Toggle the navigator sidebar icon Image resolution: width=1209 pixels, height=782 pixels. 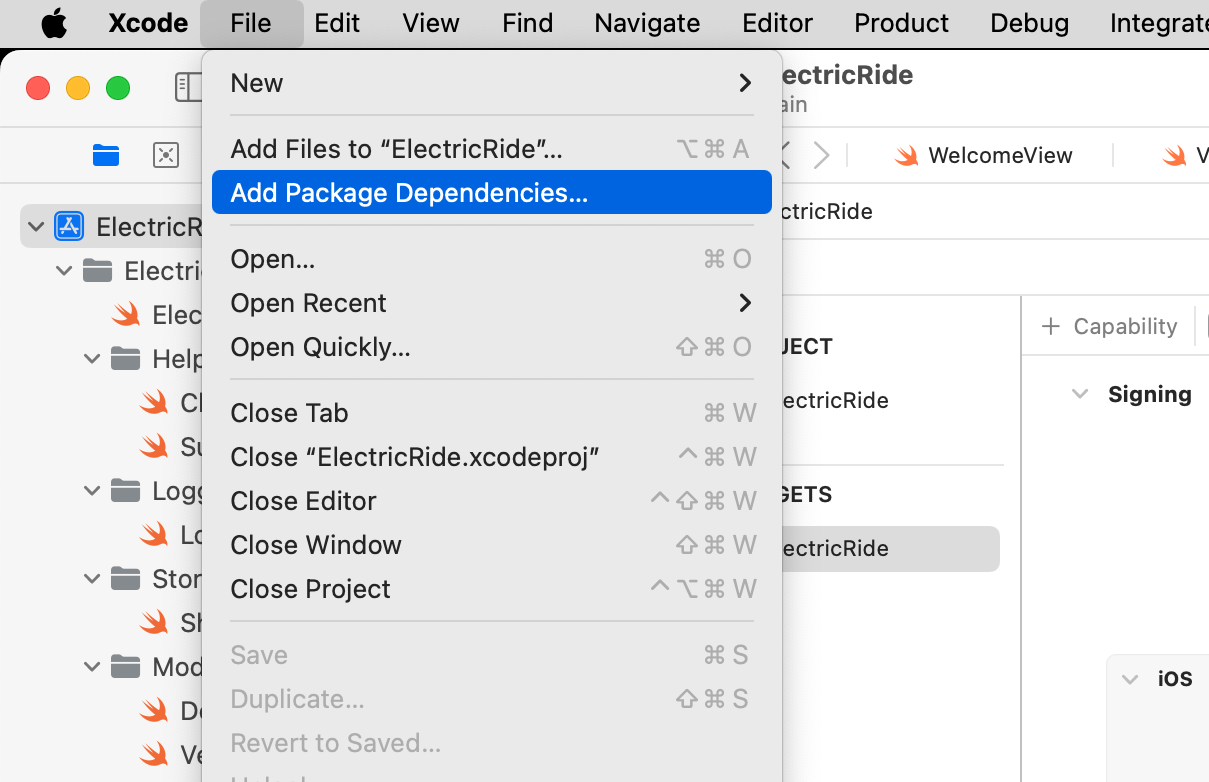click(x=188, y=87)
